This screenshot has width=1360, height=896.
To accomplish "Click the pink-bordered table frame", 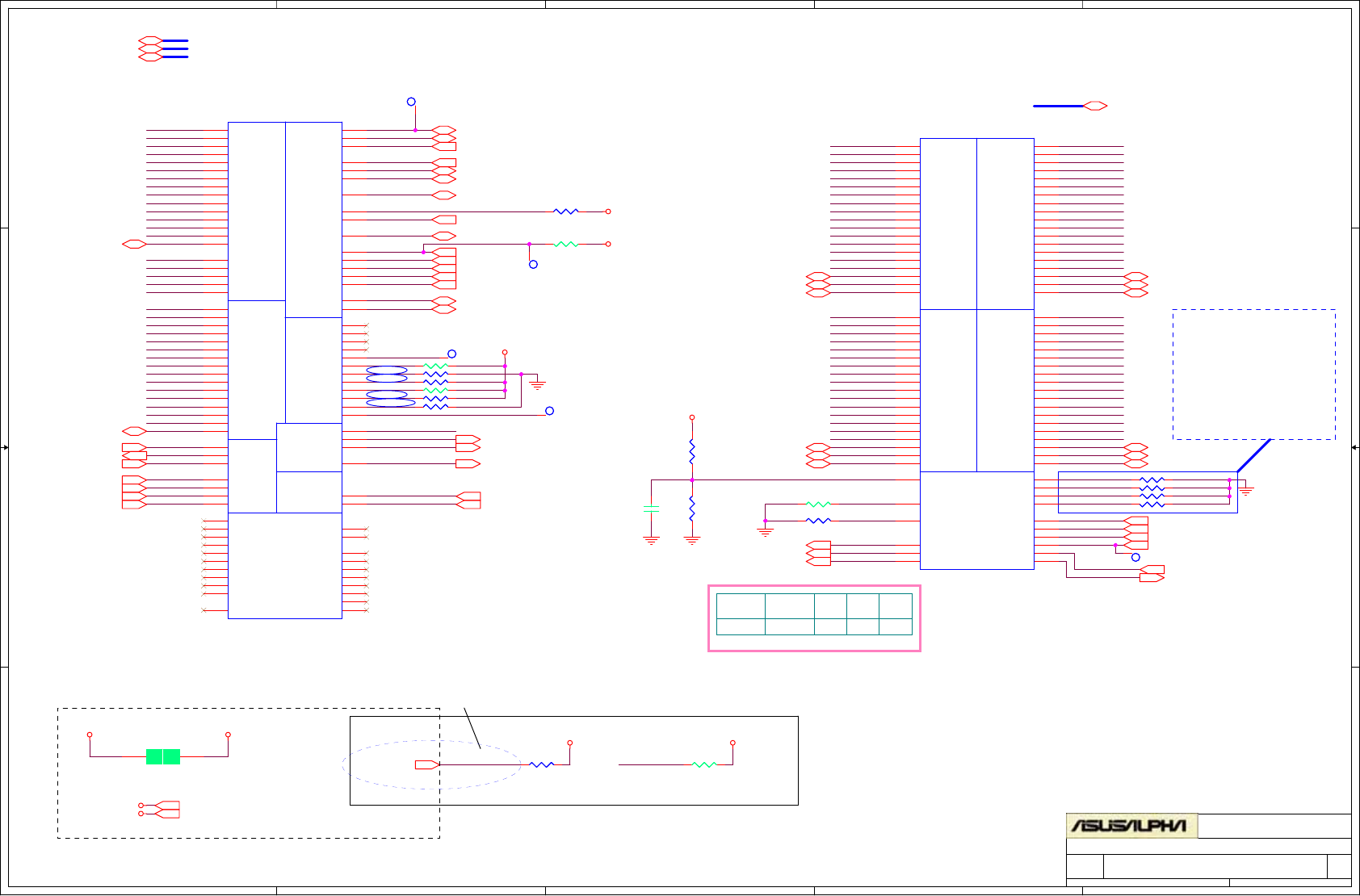I will 814,618.
